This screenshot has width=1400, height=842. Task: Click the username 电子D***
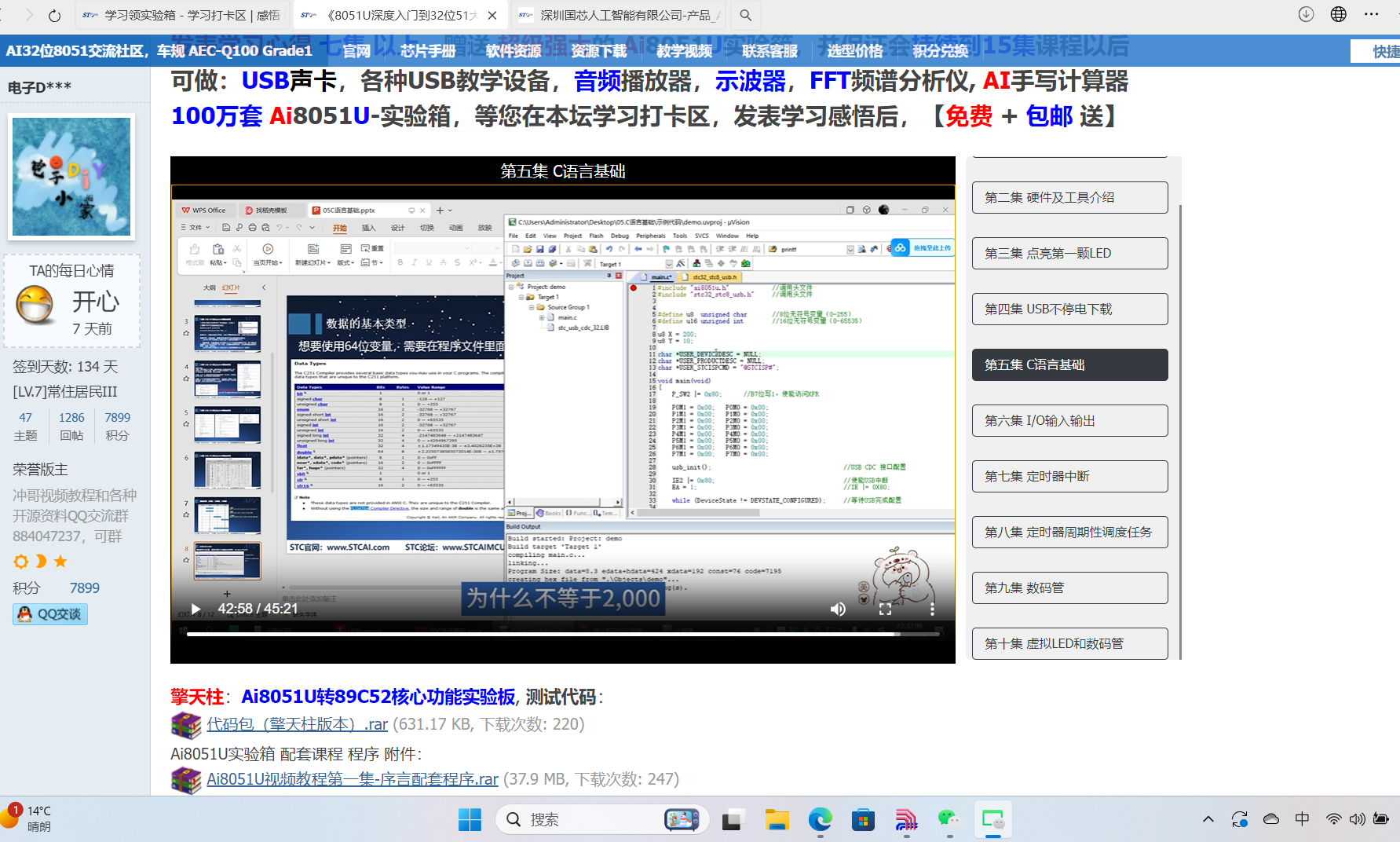[x=39, y=87]
